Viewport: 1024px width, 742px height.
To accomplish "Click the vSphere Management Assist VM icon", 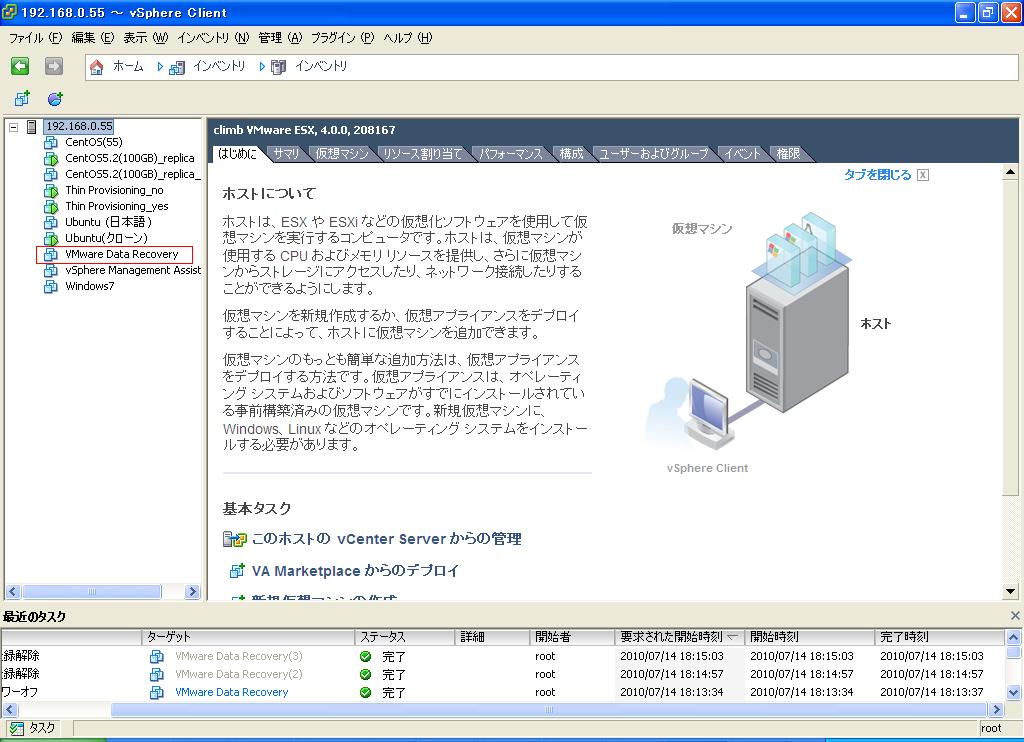I will [x=51, y=270].
